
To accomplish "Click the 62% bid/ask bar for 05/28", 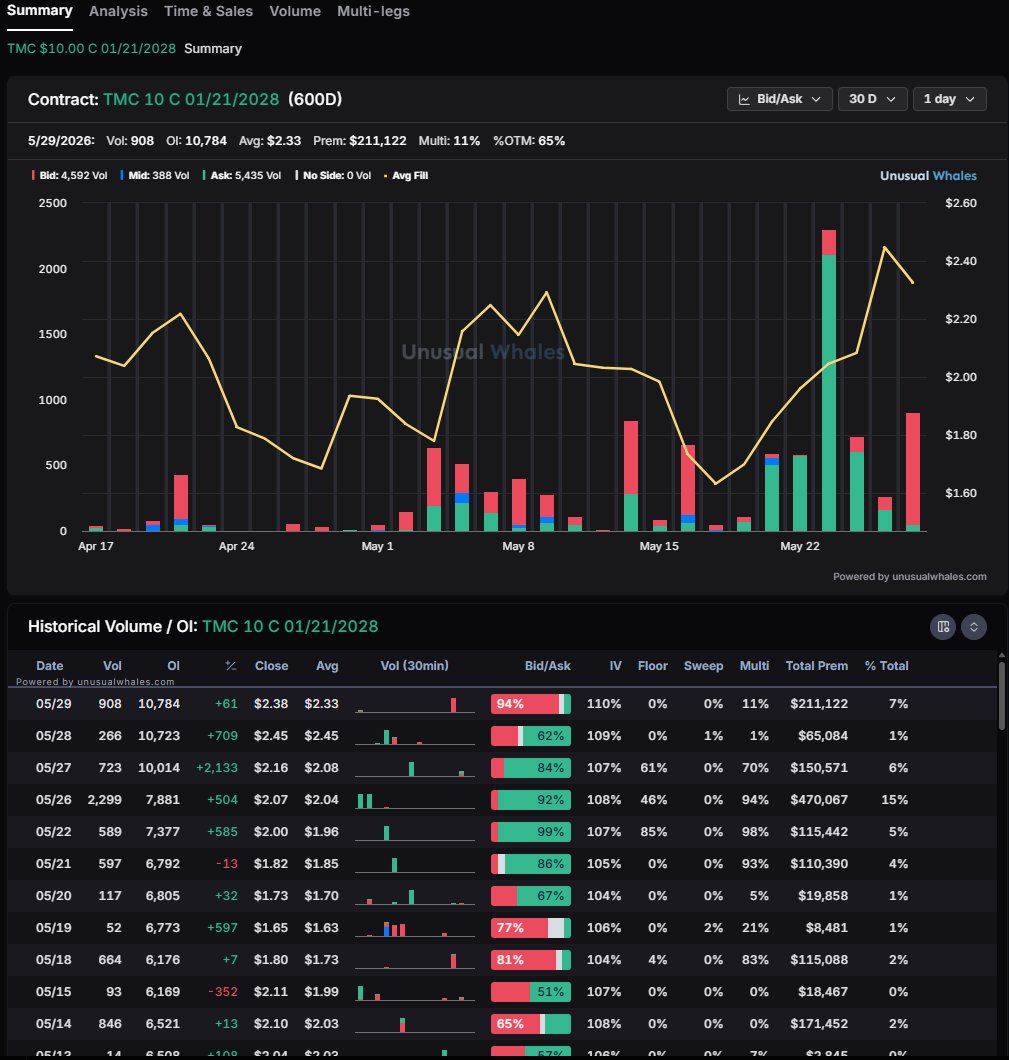I will click(x=531, y=736).
